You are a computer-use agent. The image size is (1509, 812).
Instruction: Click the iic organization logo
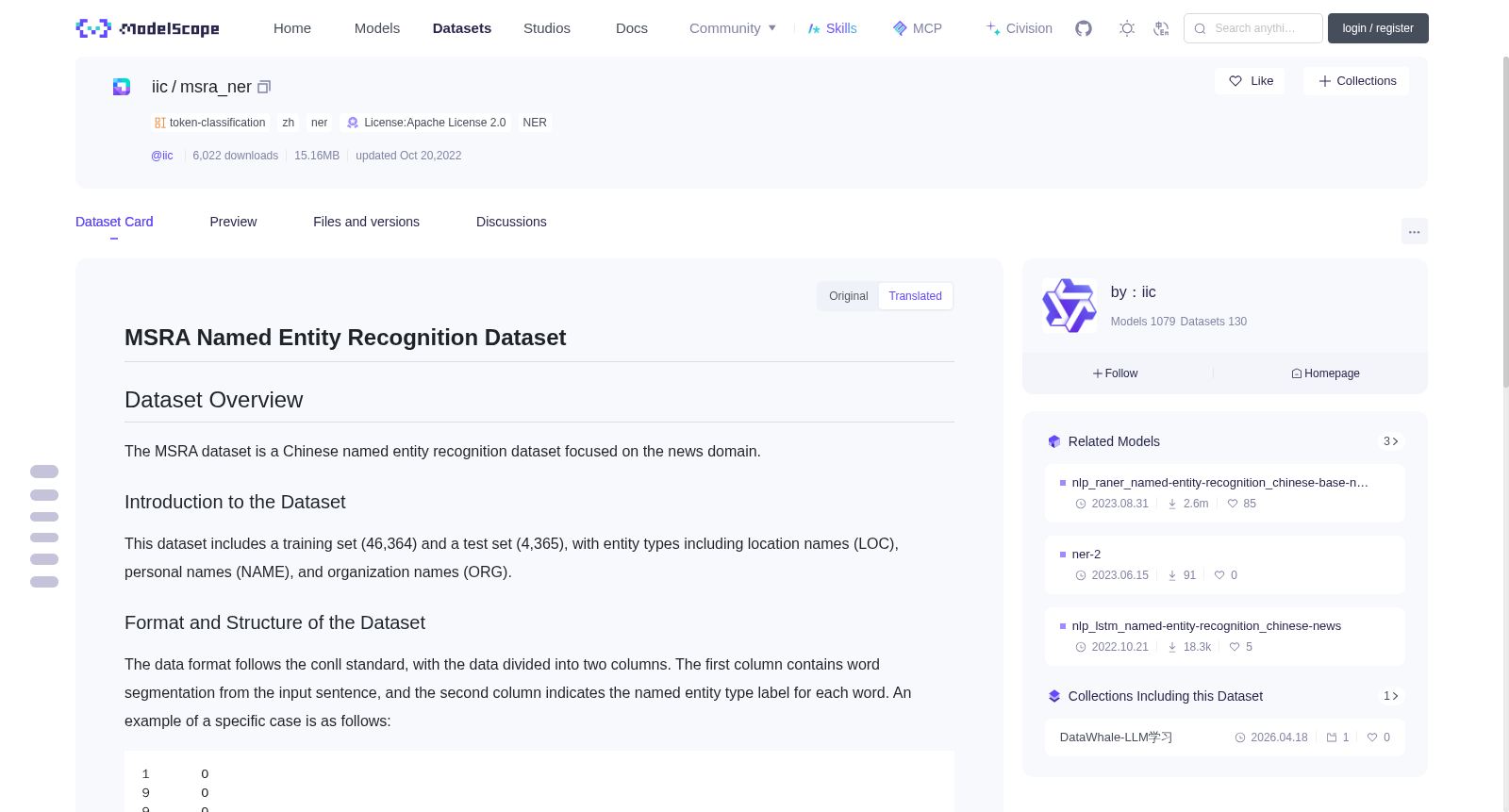tap(1070, 306)
